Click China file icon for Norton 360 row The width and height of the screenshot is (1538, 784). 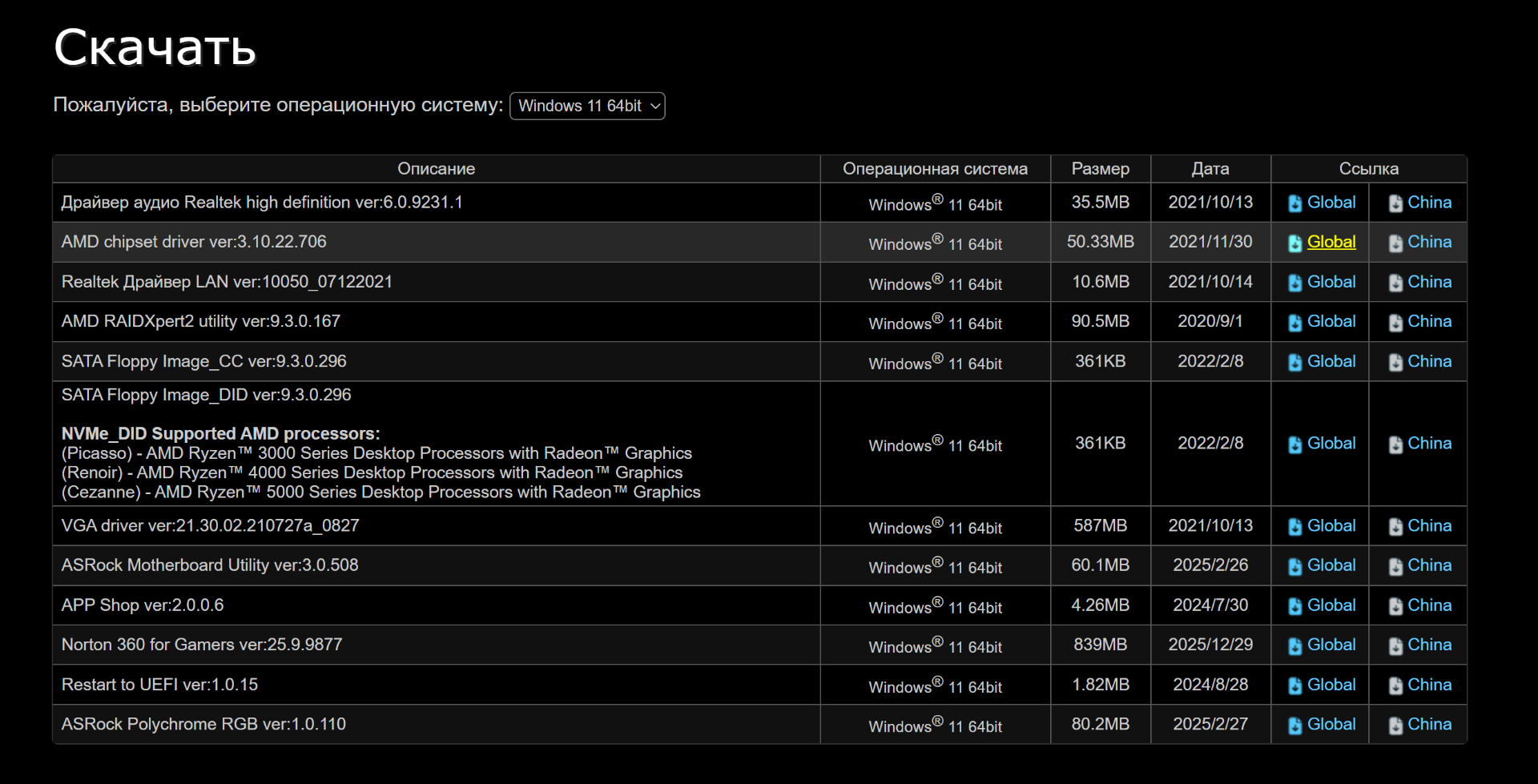click(1395, 646)
